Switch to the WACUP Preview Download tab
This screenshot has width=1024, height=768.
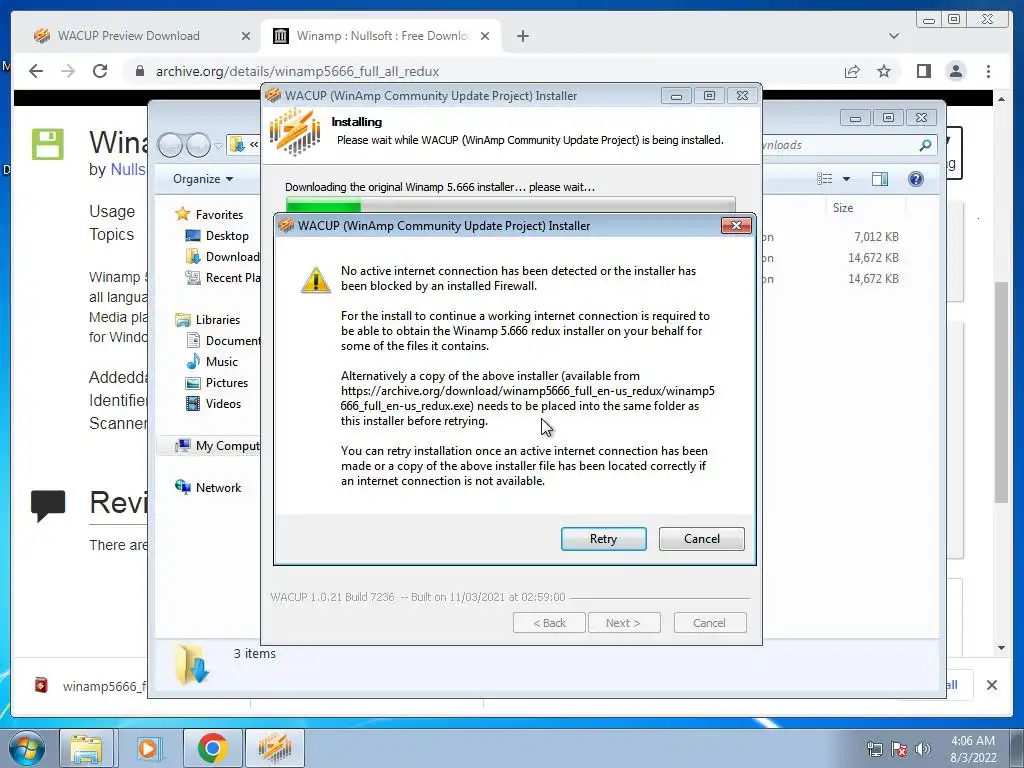(x=128, y=36)
